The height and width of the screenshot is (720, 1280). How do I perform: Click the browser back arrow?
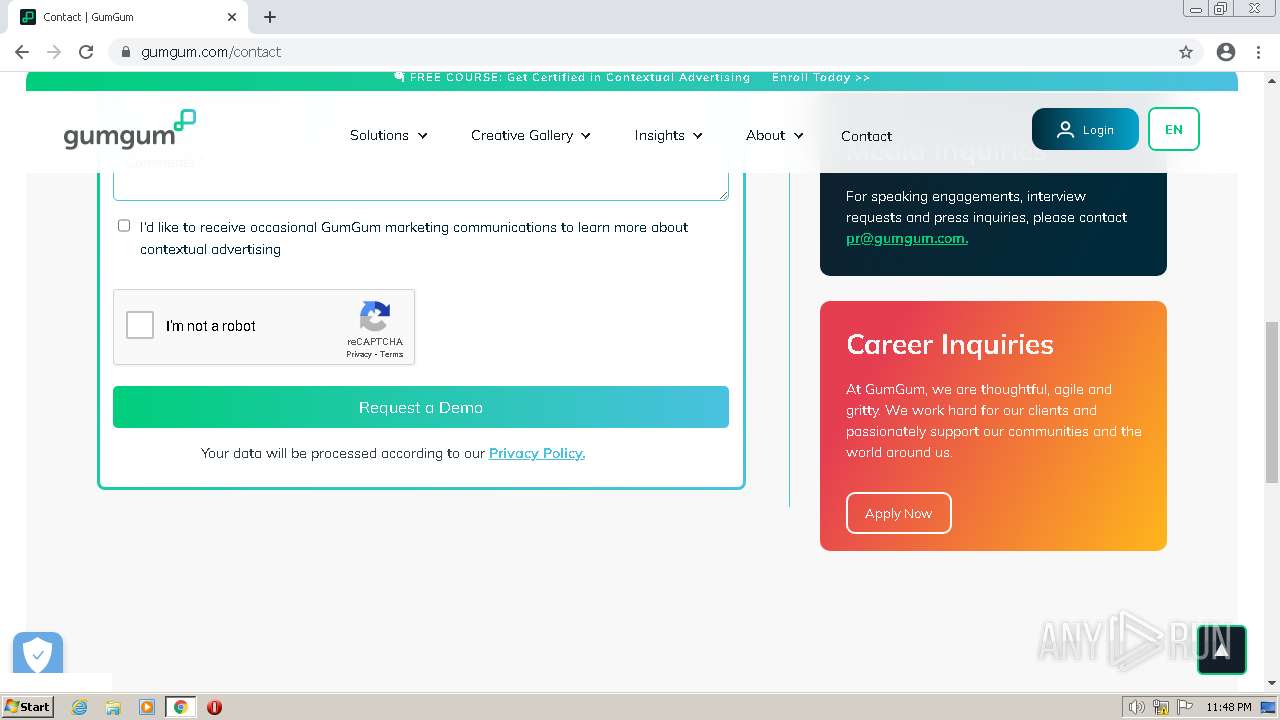[22, 52]
